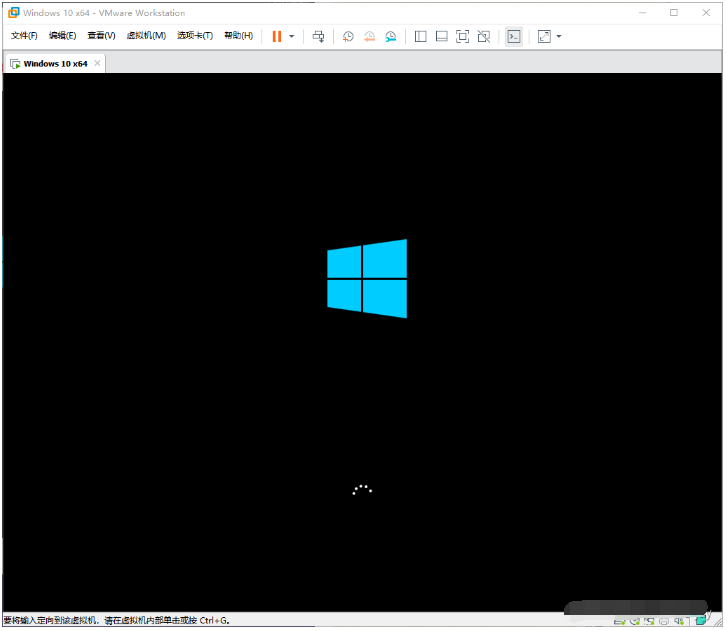Open the snapshot manager
This screenshot has height=631, width=727.
tap(390, 36)
